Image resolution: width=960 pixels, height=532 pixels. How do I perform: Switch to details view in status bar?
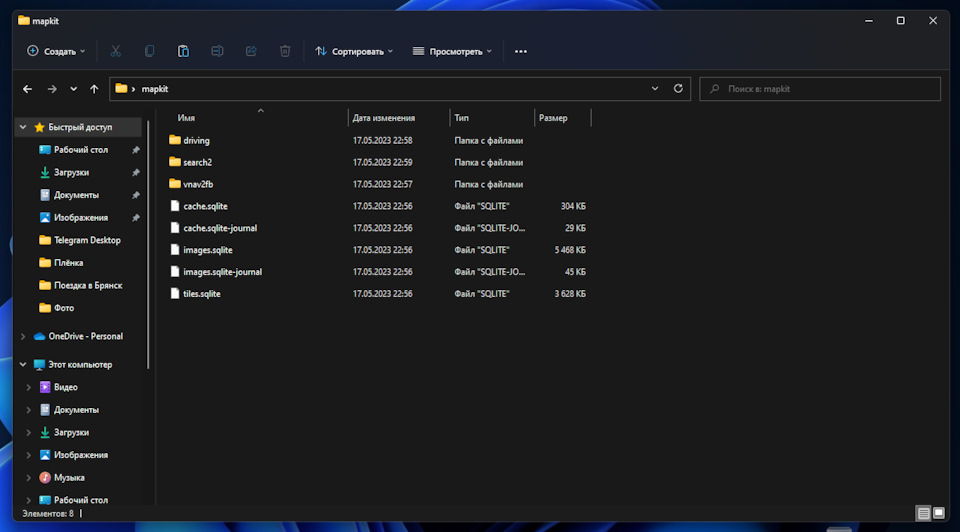click(923, 513)
